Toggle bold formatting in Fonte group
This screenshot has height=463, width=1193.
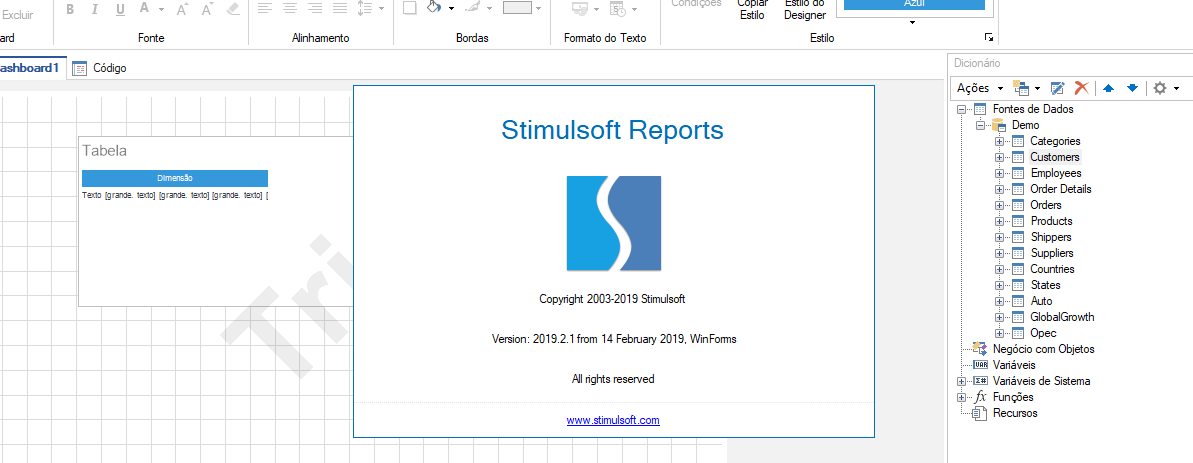(70, 9)
